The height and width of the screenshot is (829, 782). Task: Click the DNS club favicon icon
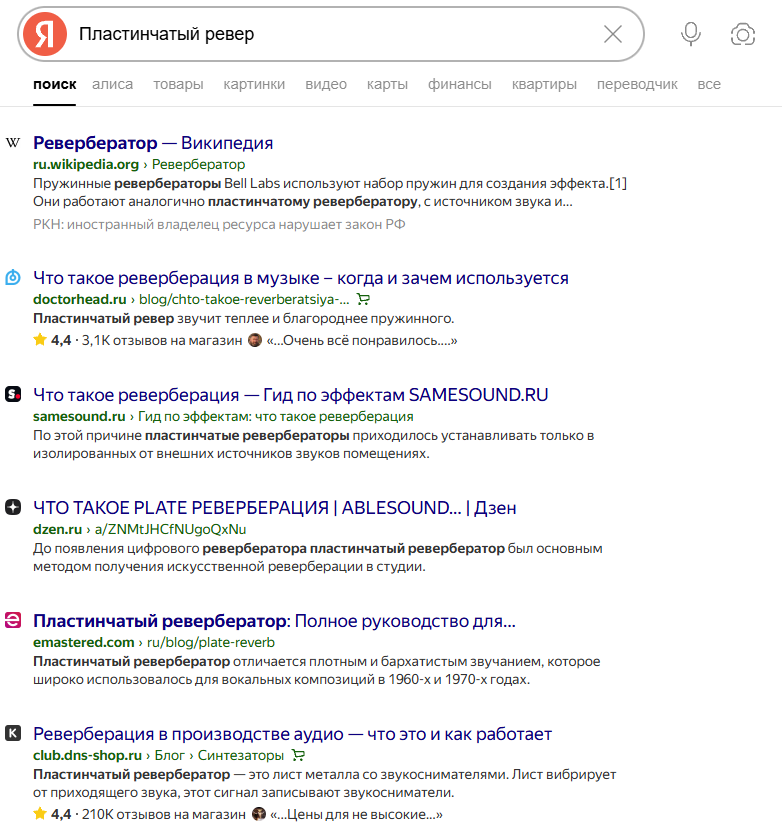coord(13,733)
